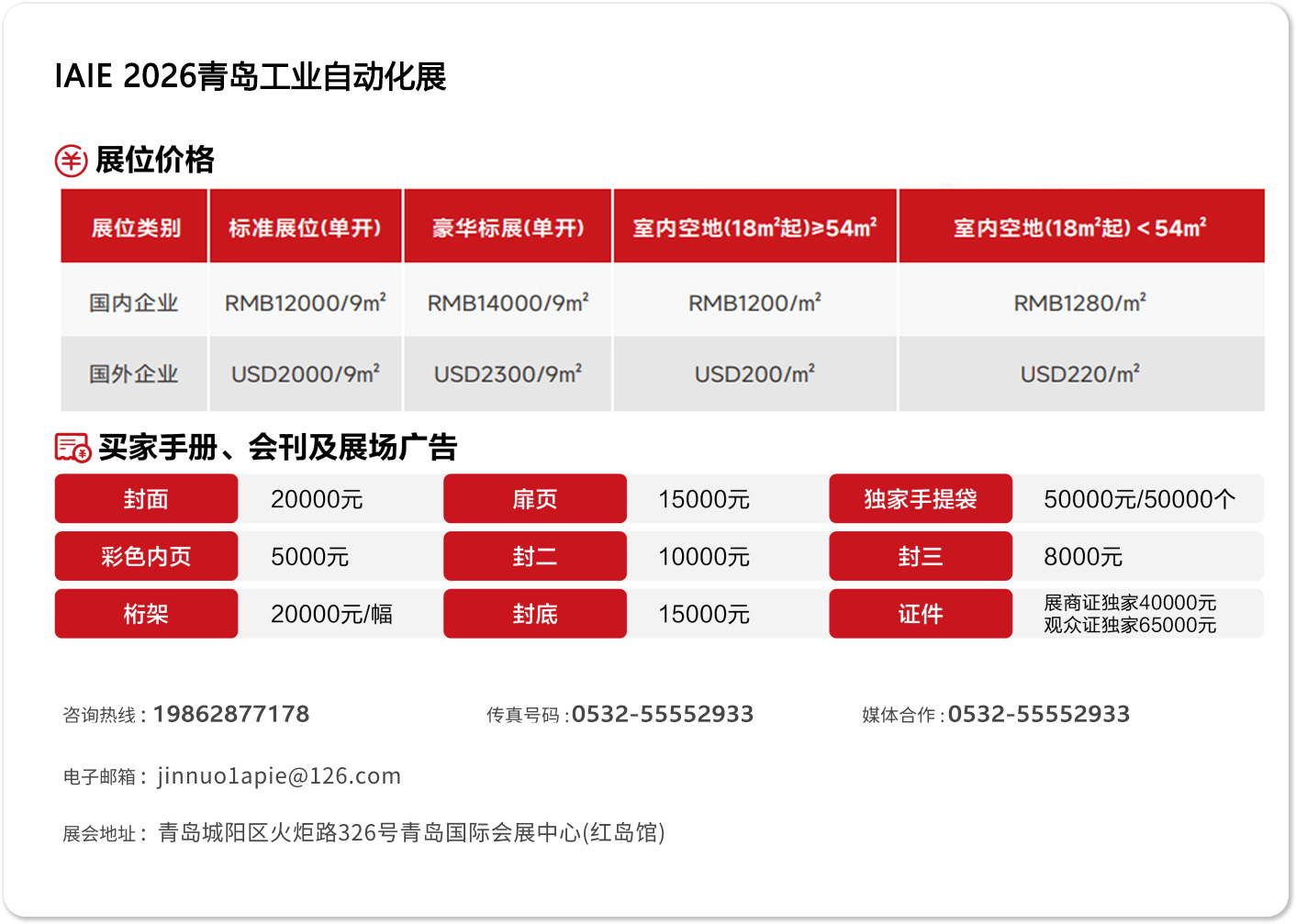This screenshot has width=1296, height=924.
Task: Select the 彩色内页 red label
Action: (x=146, y=556)
